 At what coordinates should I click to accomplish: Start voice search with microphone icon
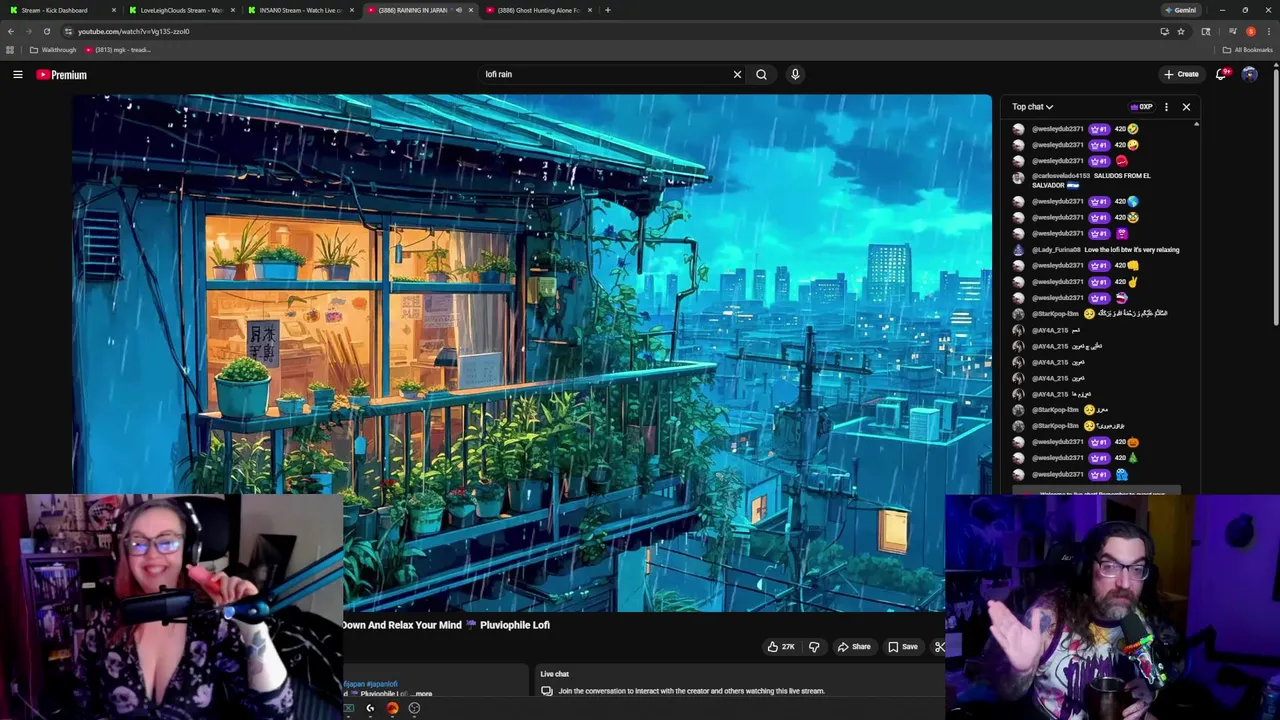pyautogui.click(x=795, y=74)
